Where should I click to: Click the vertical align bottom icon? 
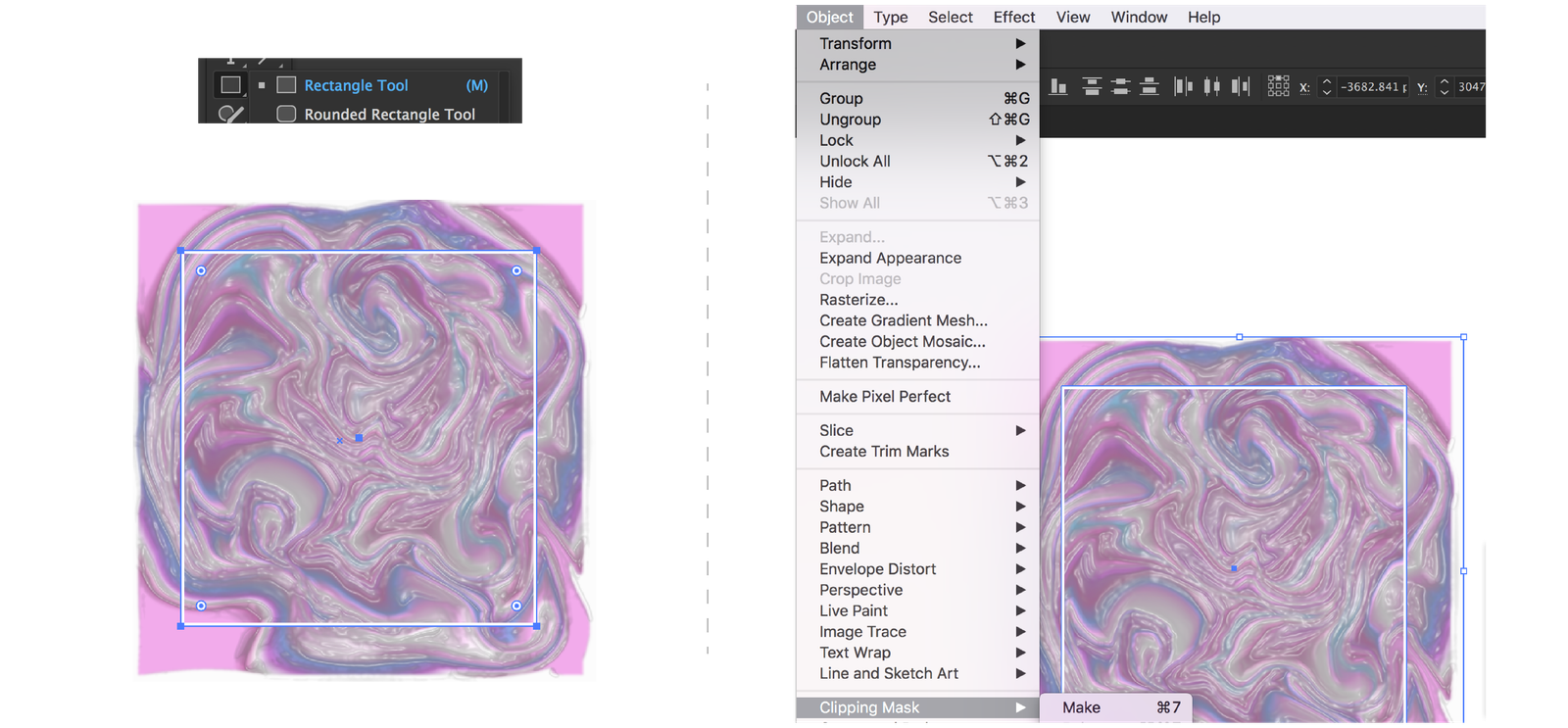(x=1150, y=86)
